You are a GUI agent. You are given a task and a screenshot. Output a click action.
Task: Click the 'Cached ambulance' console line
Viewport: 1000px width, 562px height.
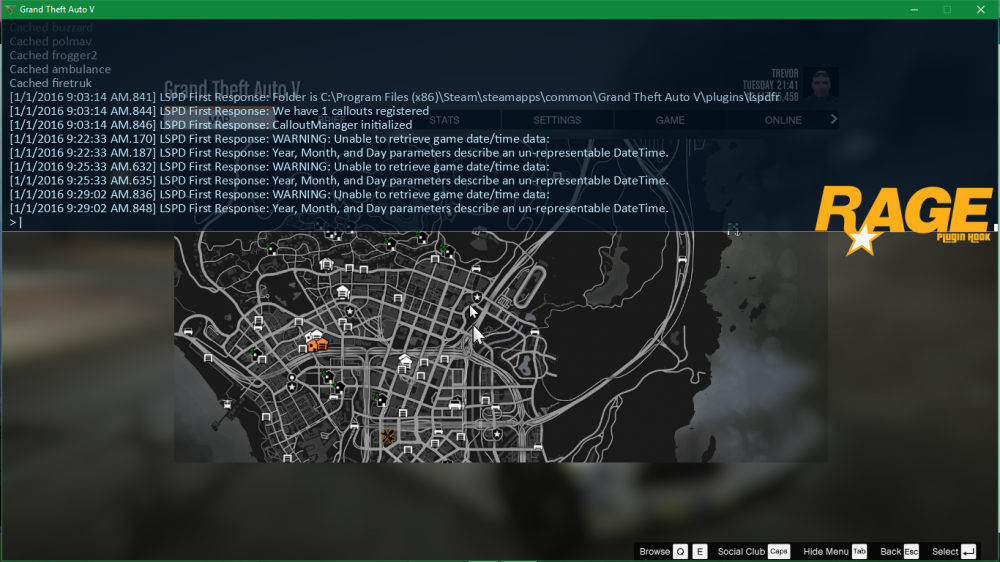point(60,69)
